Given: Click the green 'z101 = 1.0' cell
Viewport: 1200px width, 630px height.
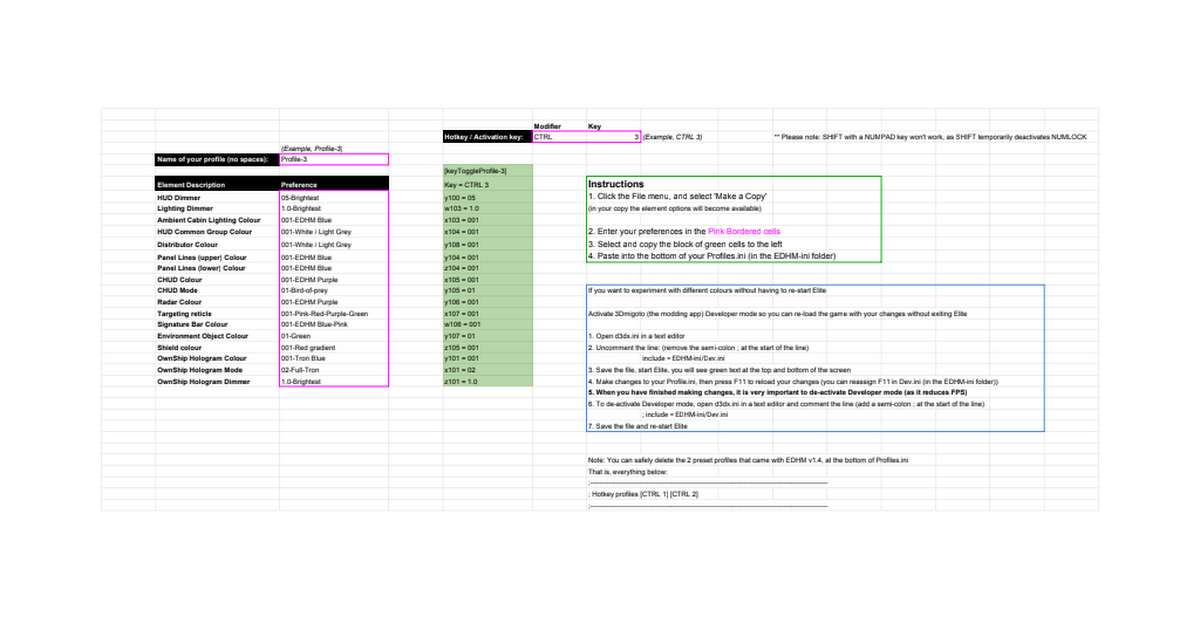Looking at the screenshot, I should (487, 381).
